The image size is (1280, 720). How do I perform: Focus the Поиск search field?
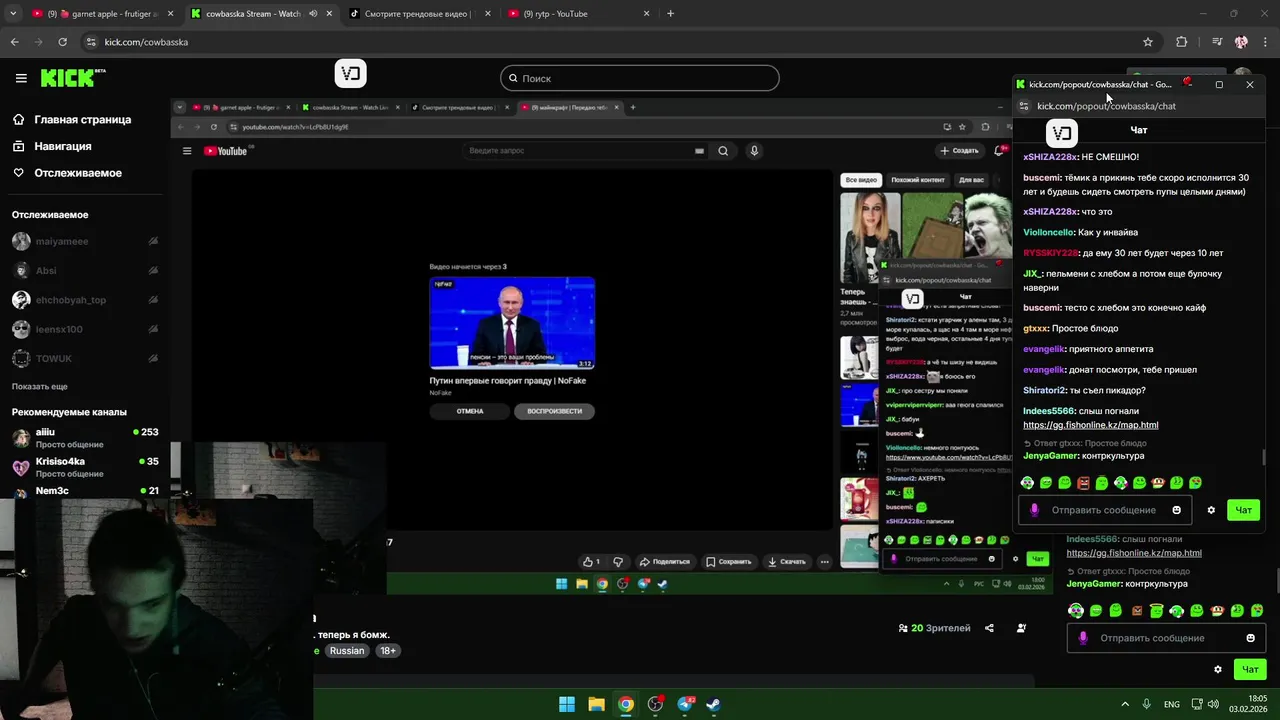point(640,78)
